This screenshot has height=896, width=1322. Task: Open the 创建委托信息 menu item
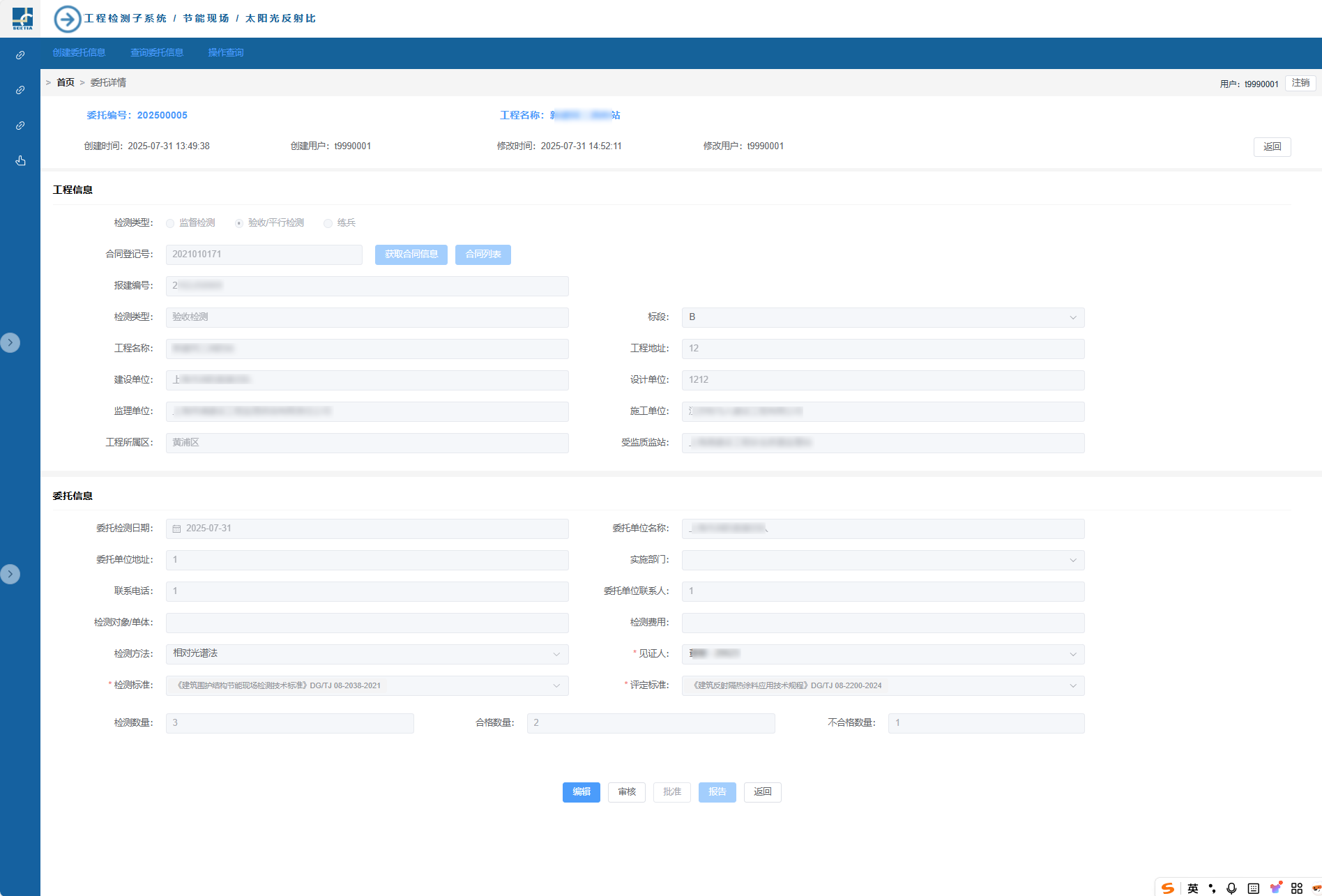79,53
